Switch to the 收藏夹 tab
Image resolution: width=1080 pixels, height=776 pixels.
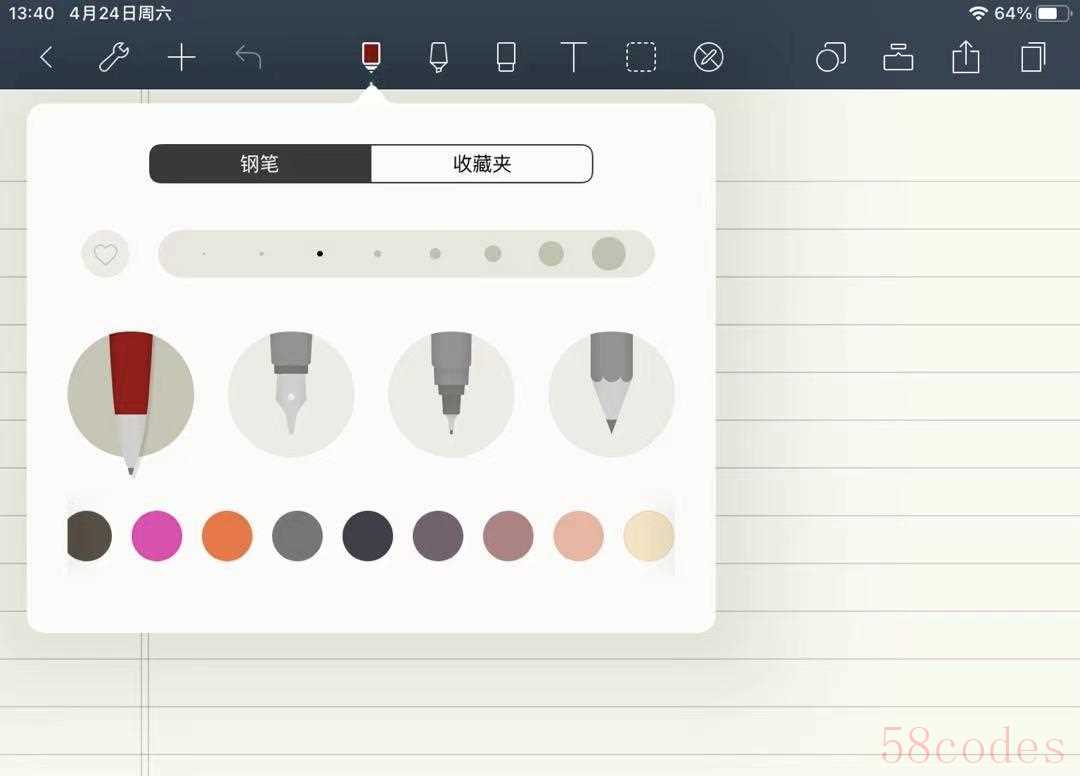[x=482, y=164]
